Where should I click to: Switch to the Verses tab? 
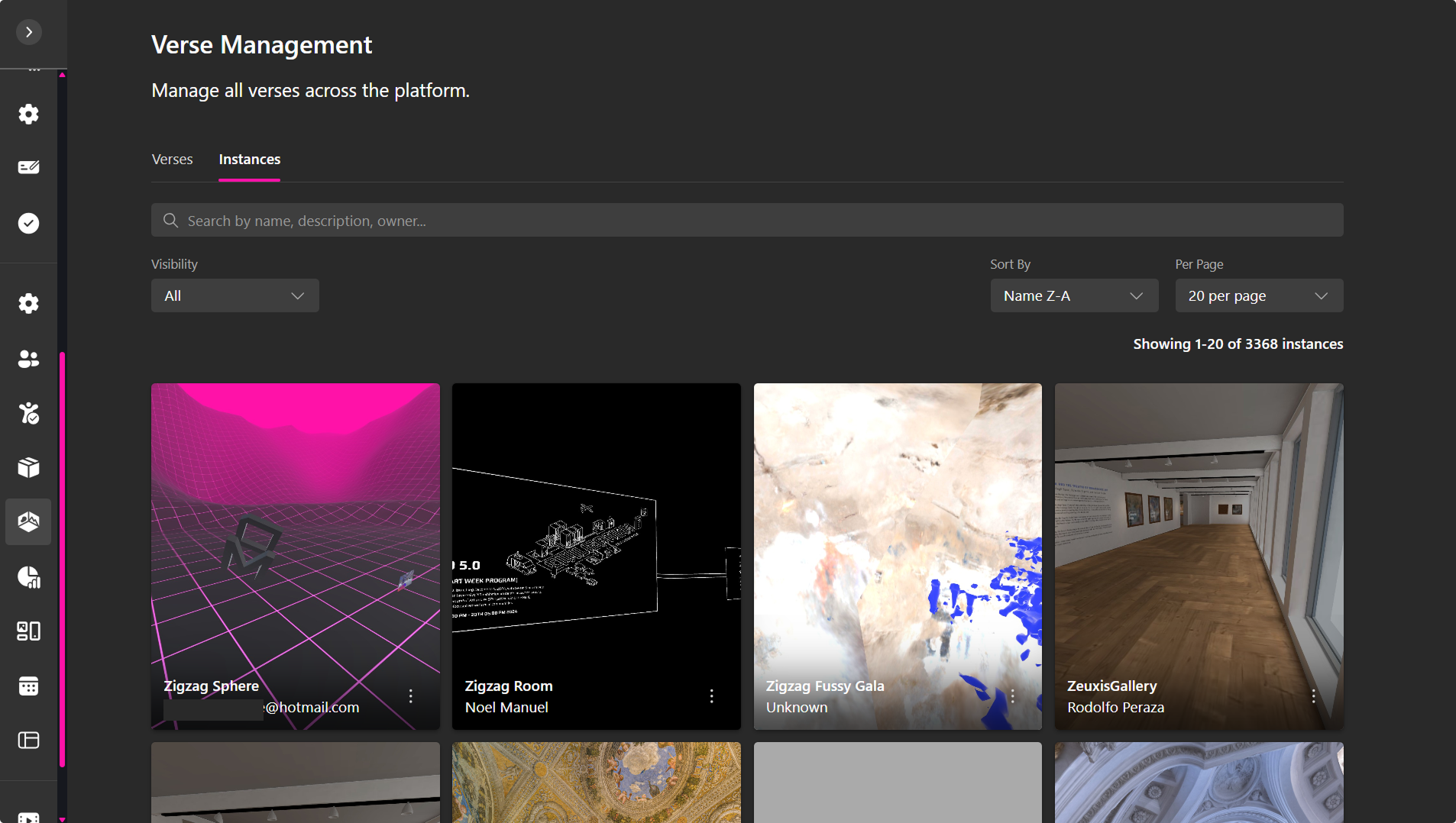[172, 160]
